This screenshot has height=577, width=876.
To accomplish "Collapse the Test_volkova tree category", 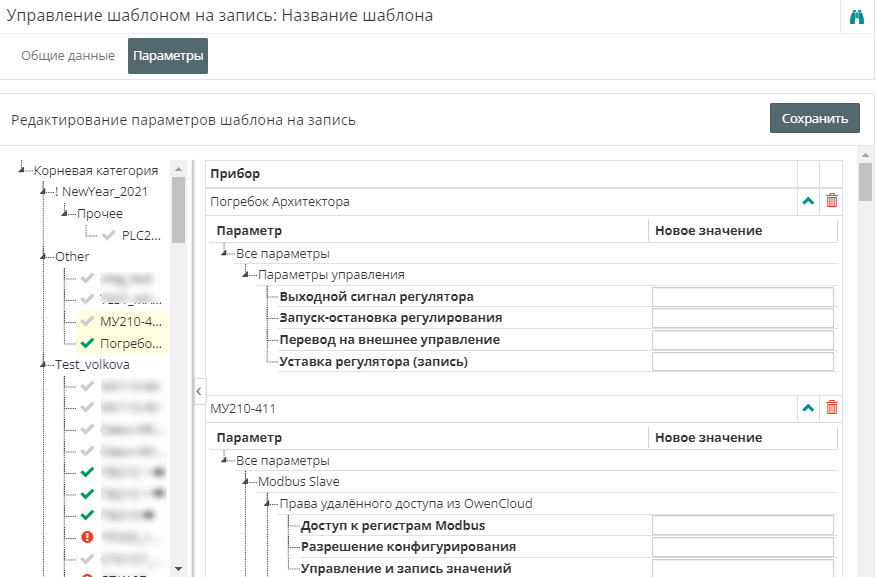I will tap(43, 365).
